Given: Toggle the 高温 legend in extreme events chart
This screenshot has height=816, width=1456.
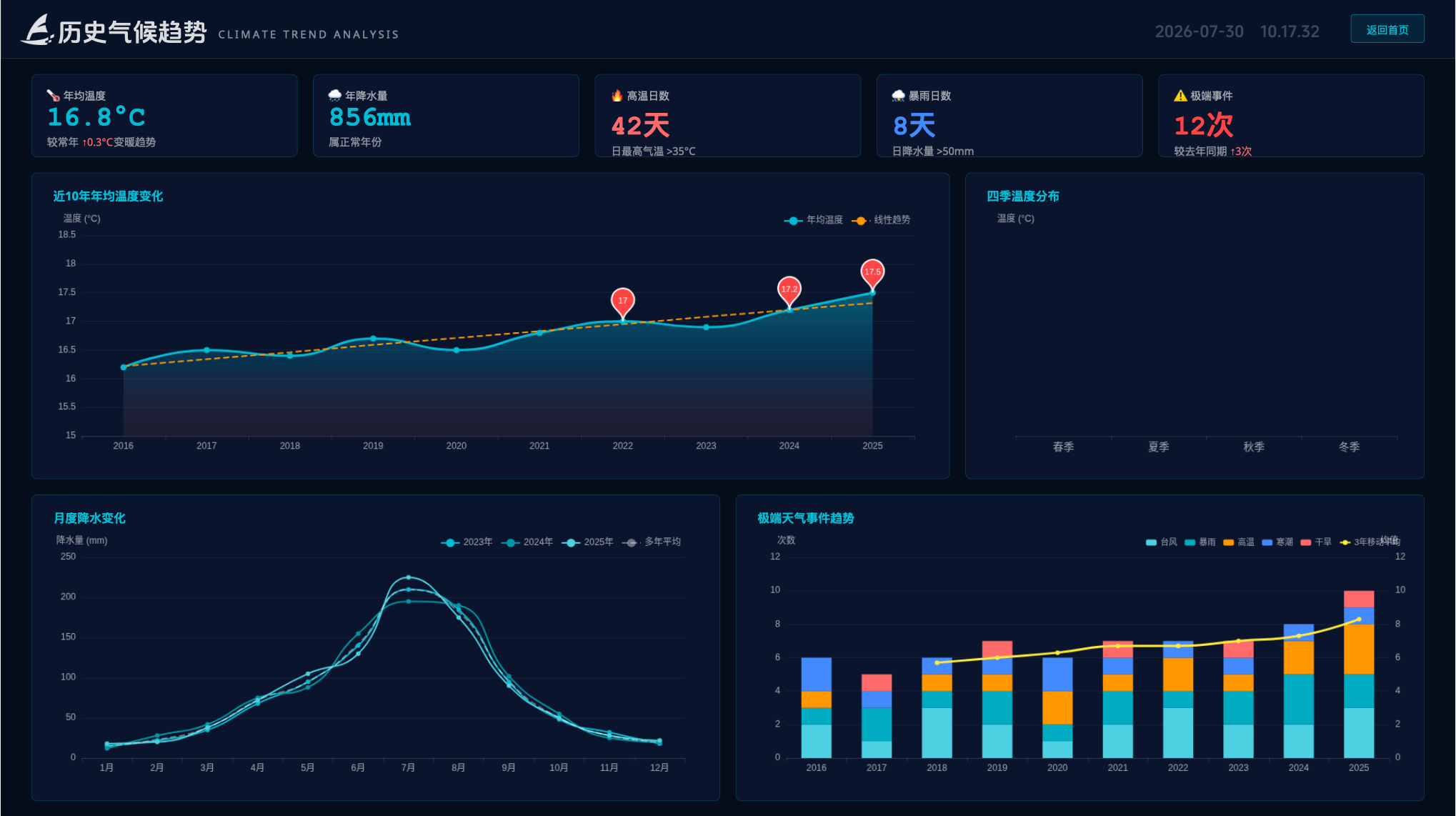Looking at the screenshot, I should 1239,542.
